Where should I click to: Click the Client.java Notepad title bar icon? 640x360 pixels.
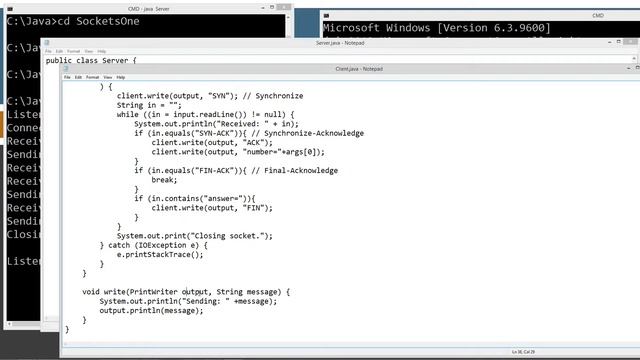pos(66,69)
